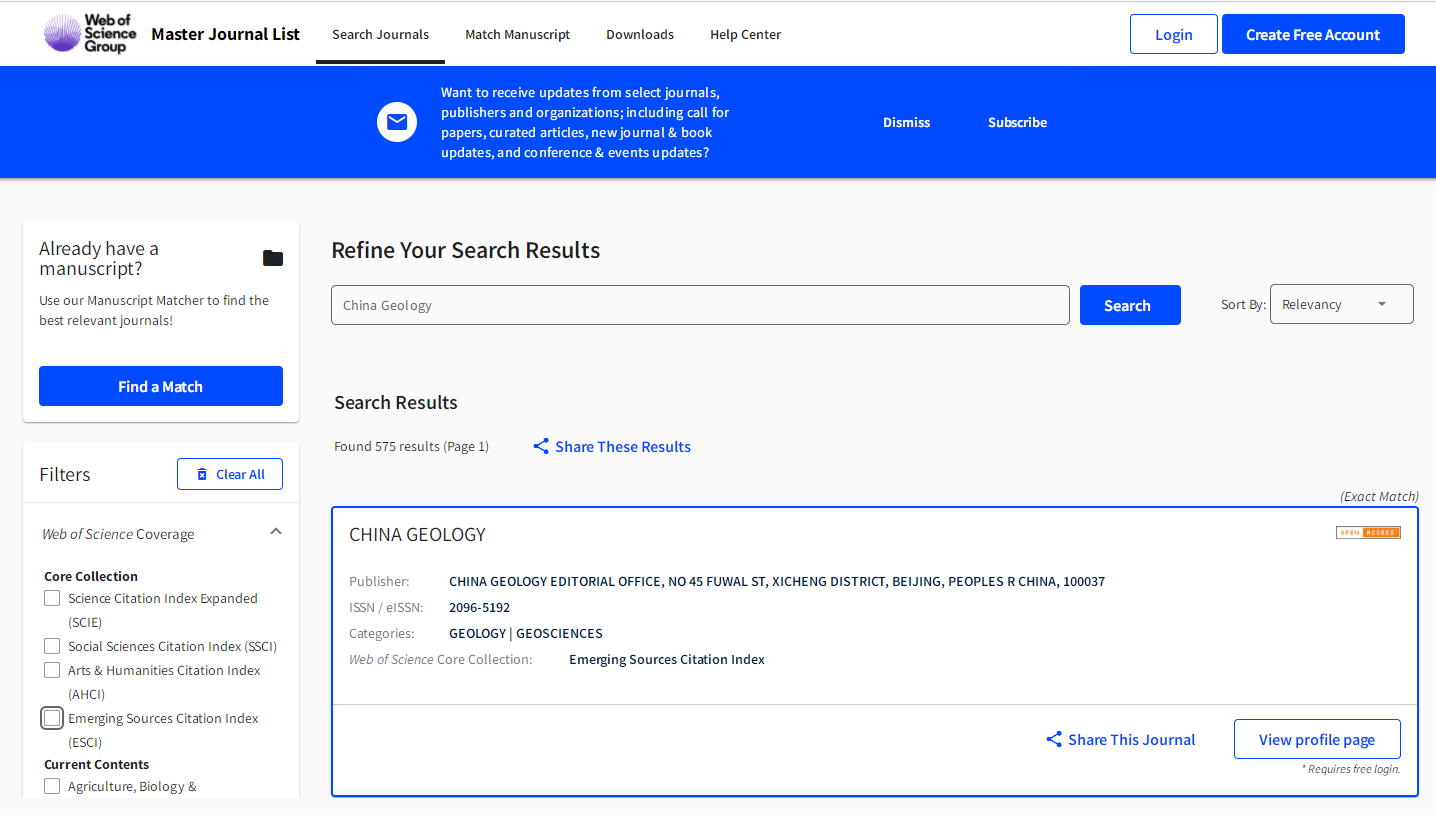Click the folder icon in the manuscript card
This screenshot has height=815, width=1436.
tap(273, 259)
